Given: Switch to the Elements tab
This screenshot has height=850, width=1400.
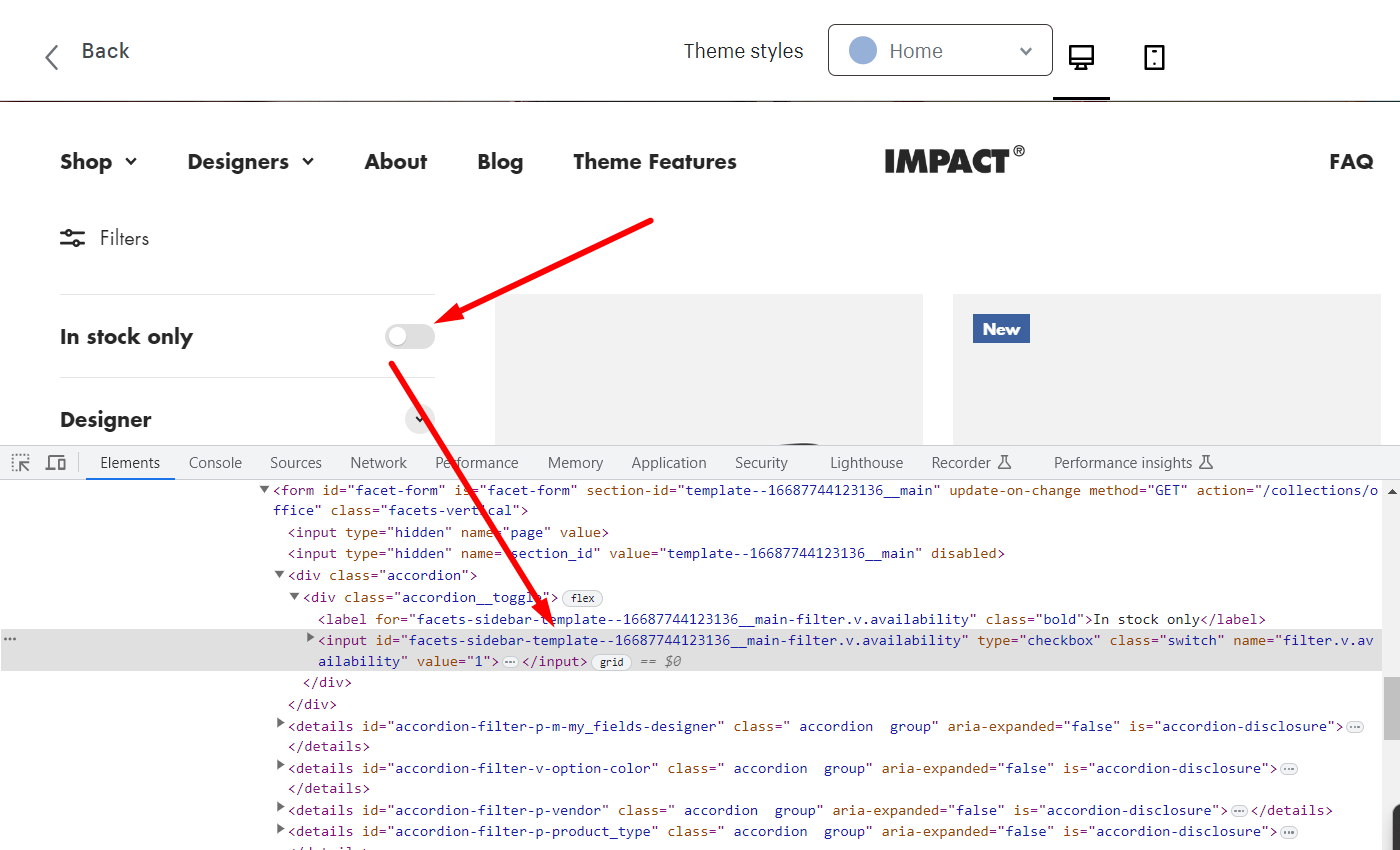Looking at the screenshot, I should tap(130, 463).
